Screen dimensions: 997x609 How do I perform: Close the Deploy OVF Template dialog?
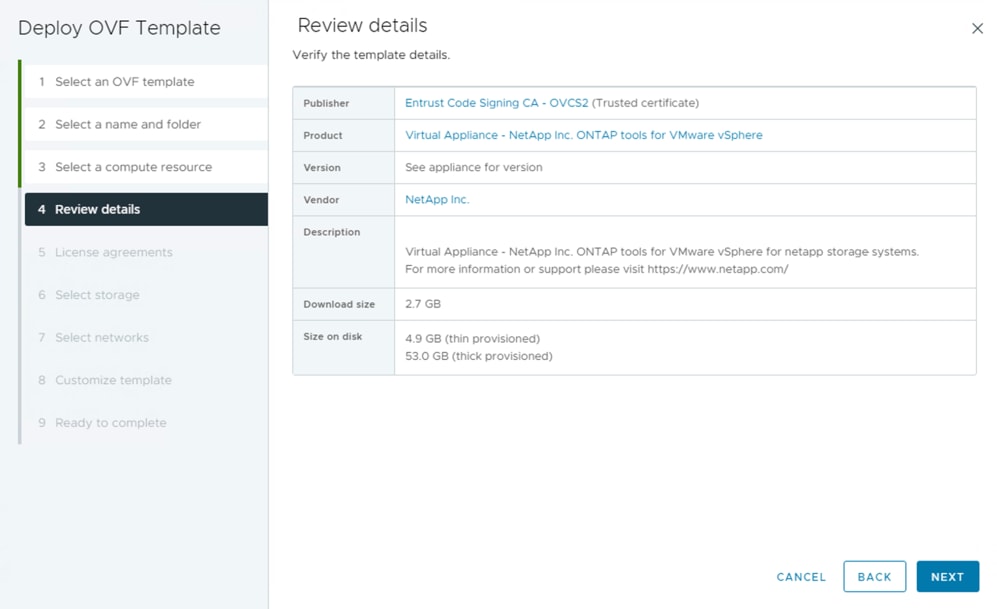point(977,29)
